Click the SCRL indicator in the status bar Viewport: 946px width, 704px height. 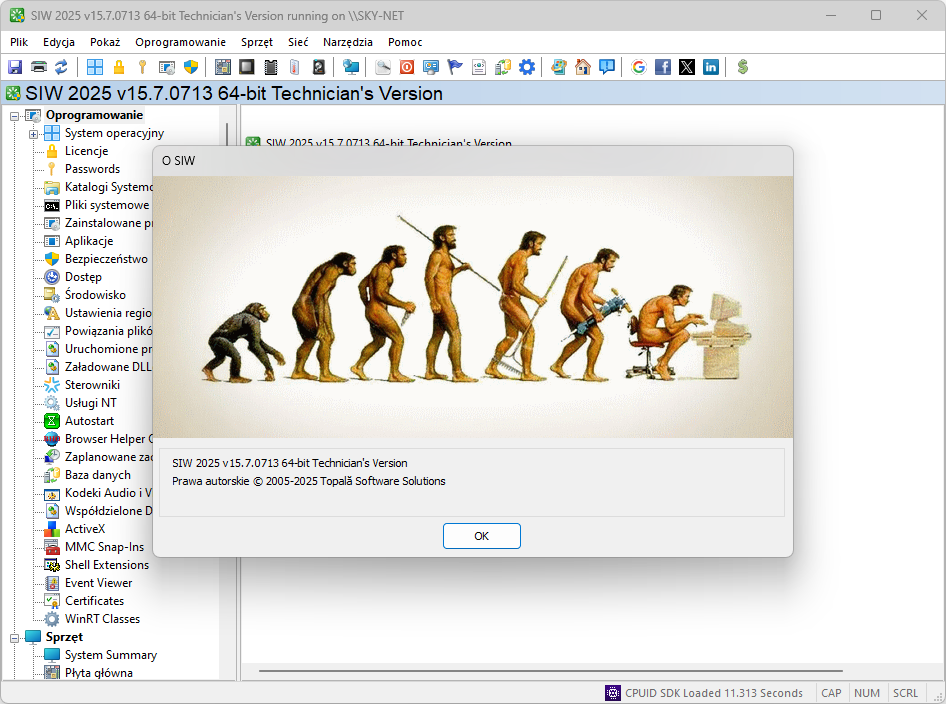coord(905,693)
